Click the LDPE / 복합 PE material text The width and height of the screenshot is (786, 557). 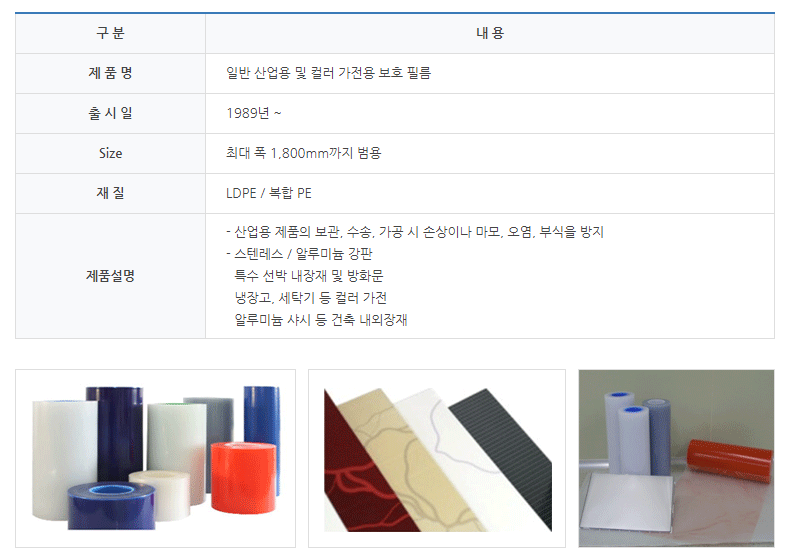269,193
